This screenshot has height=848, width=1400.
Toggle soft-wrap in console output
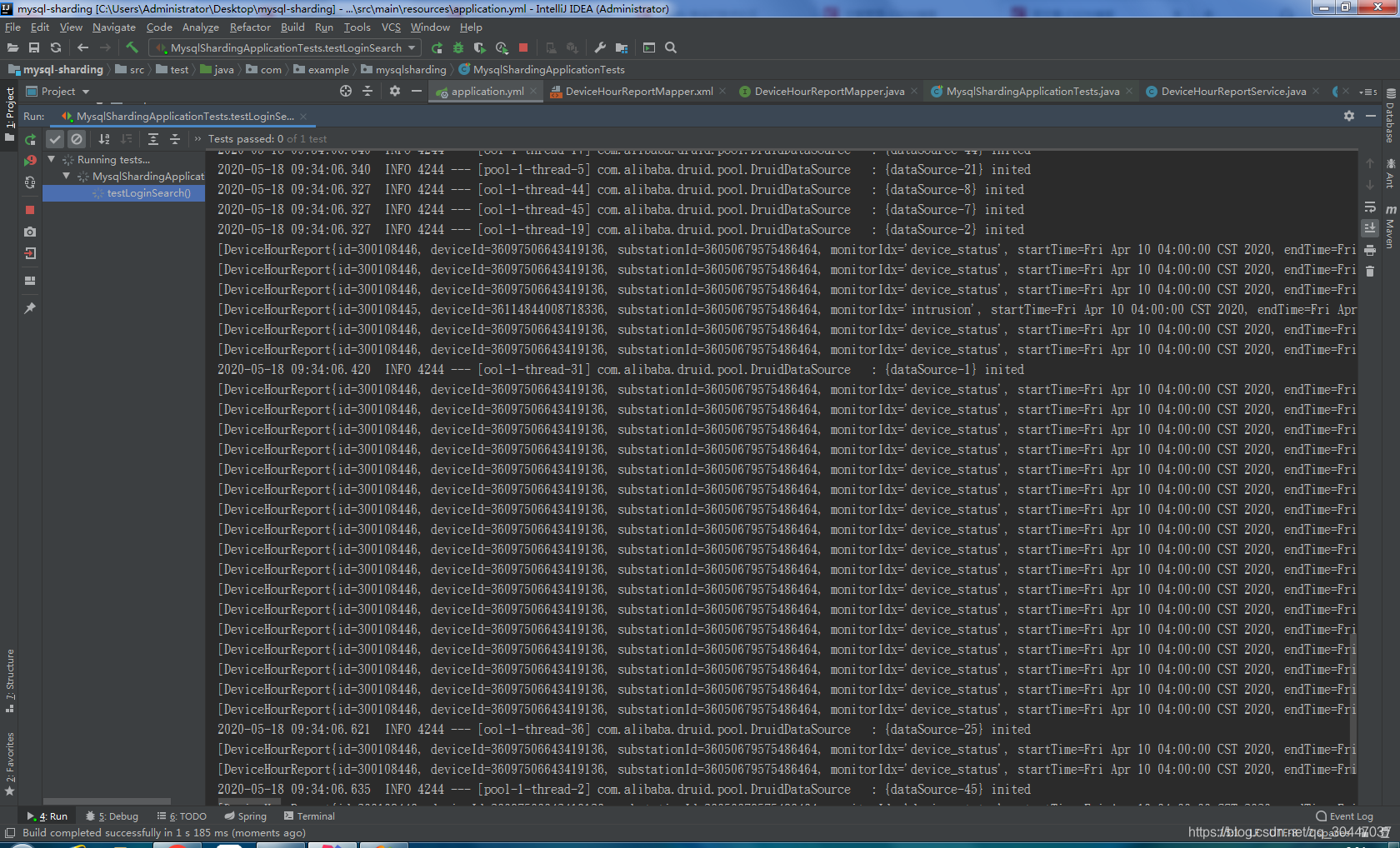pyautogui.click(x=1370, y=207)
